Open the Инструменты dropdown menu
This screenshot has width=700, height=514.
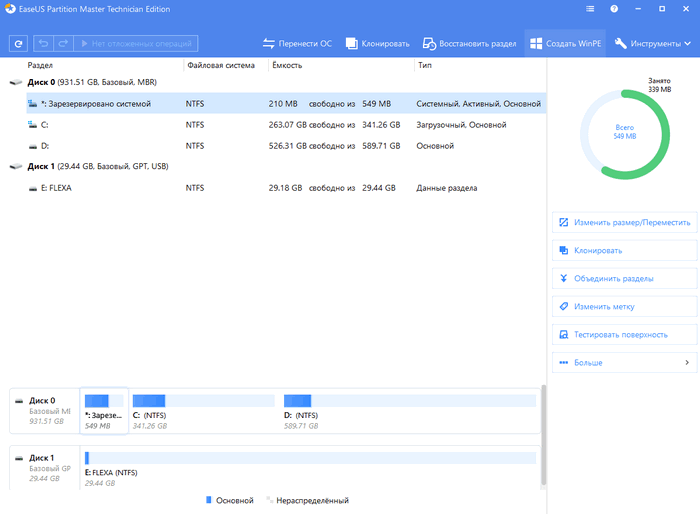tap(654, 44)
